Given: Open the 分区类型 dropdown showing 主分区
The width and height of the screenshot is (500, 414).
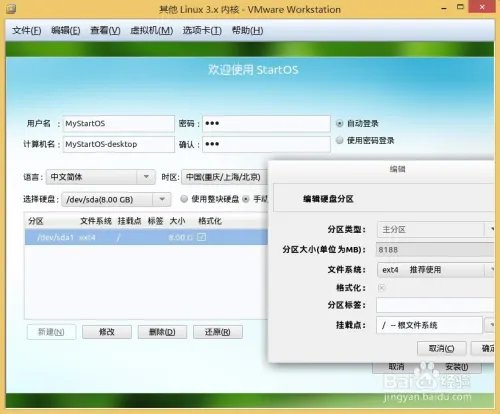Looking at the screenshot, I should coord(436,229).
